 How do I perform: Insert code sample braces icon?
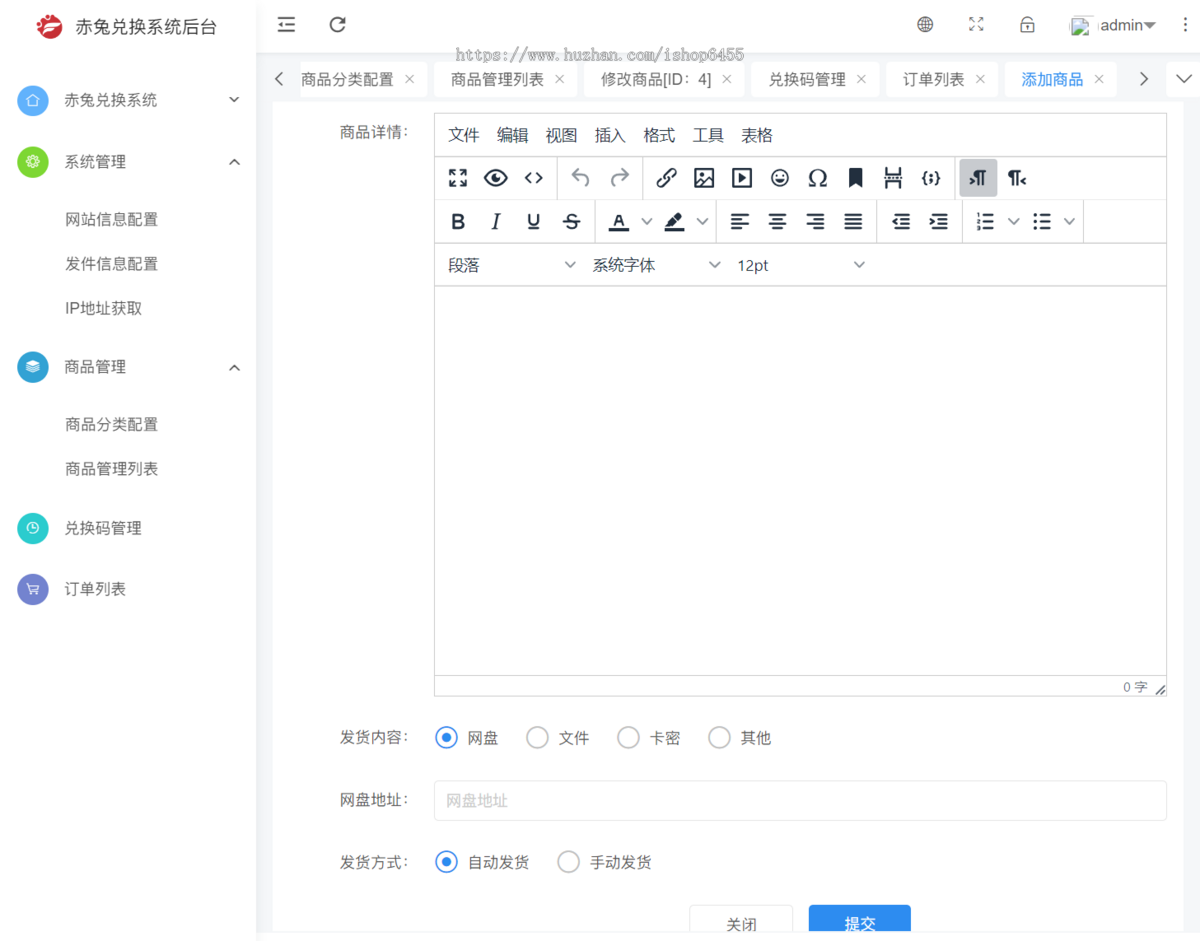pyautogui.click(x=931, y=178)
